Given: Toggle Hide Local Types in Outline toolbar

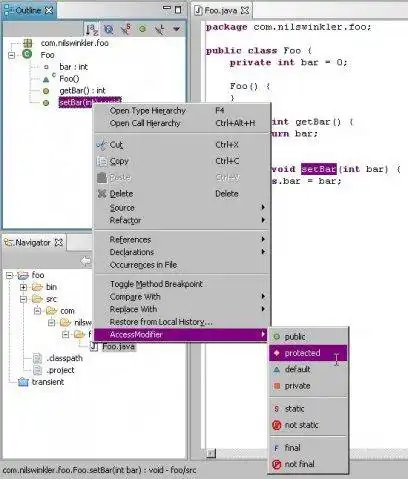Looking at the screenshot, I should point(160,29).
